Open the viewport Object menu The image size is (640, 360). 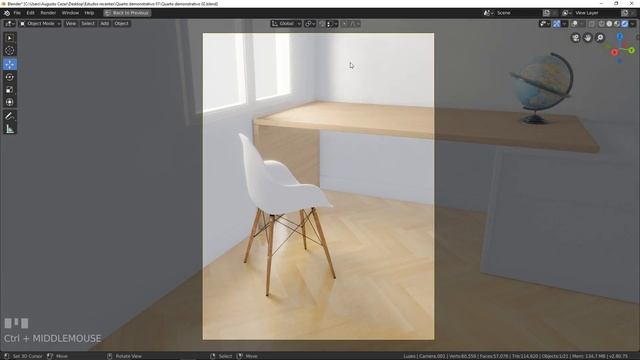[x=121, y=24]
